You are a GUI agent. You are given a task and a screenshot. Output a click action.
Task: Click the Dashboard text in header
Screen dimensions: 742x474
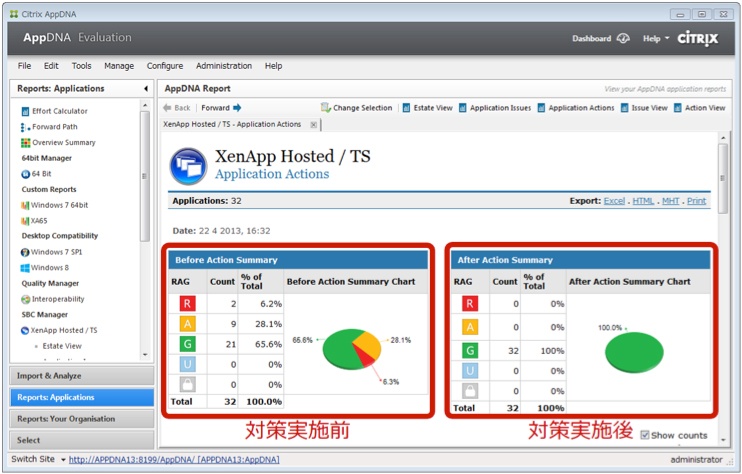592,39
